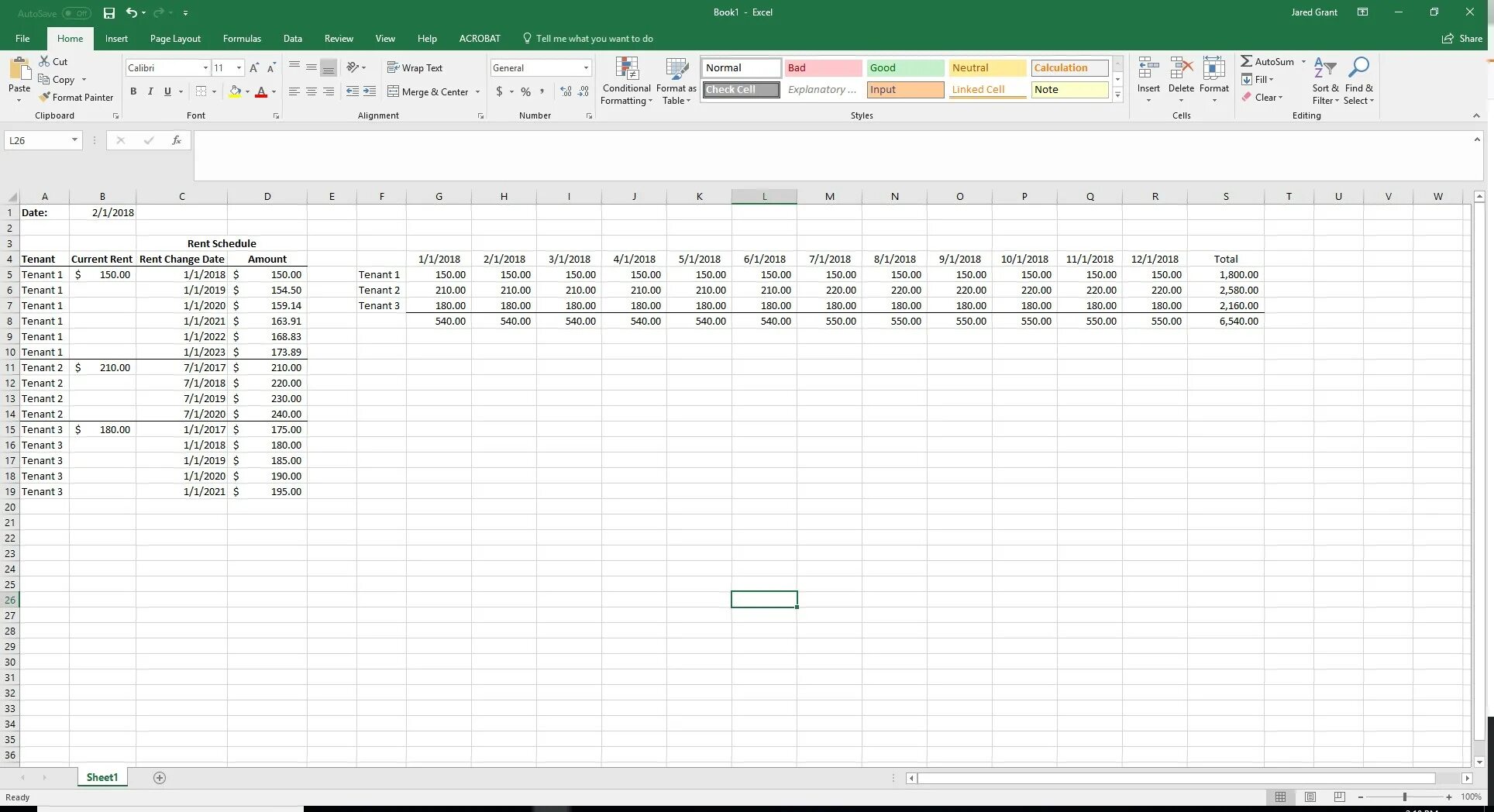Switch to Page Break Preview in status bar
The height and width of the screenshot is (812, 1494).
point(1340,797)
